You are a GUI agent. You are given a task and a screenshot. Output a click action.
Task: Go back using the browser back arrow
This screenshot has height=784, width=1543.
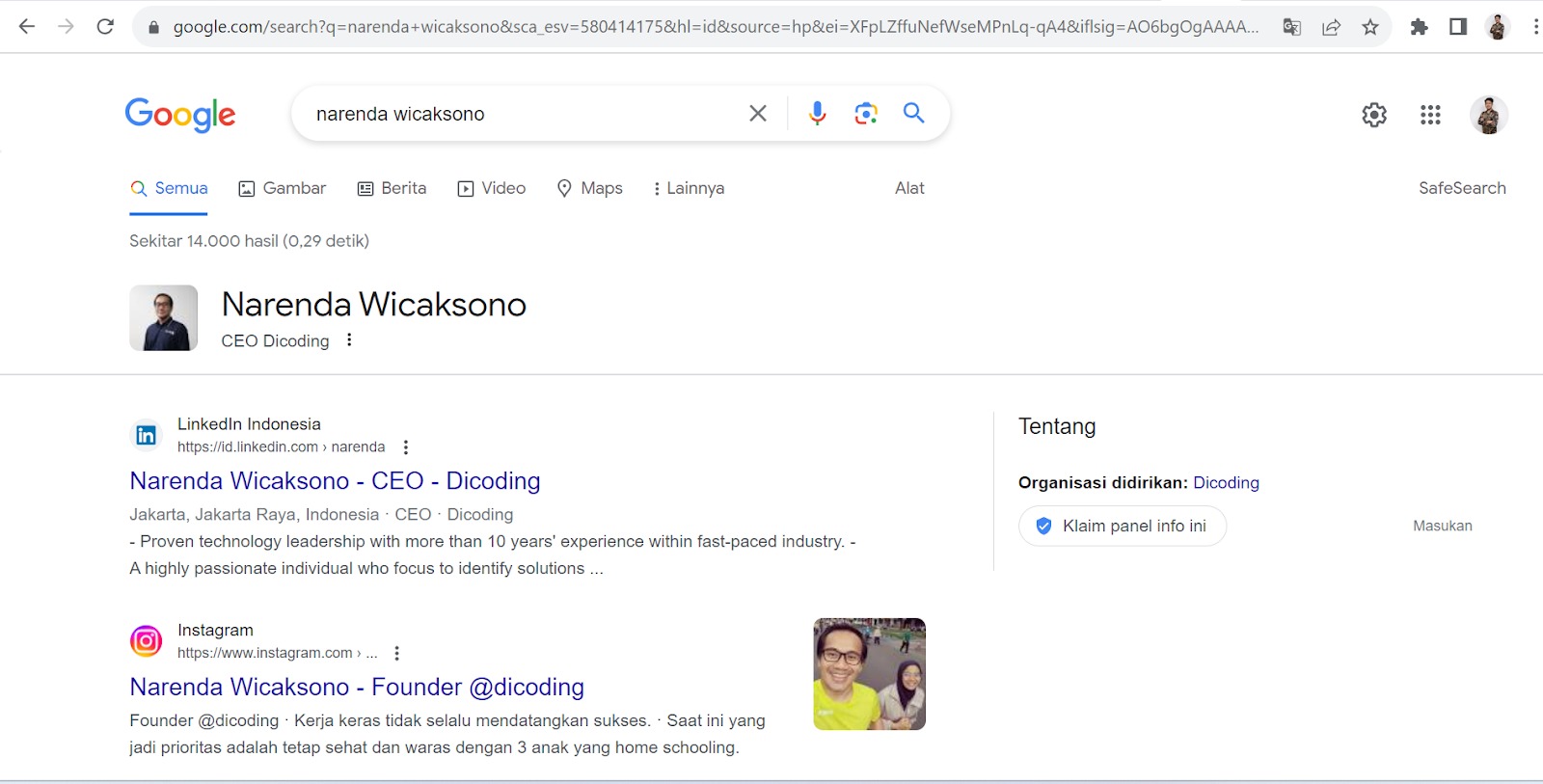pos(27,26)
